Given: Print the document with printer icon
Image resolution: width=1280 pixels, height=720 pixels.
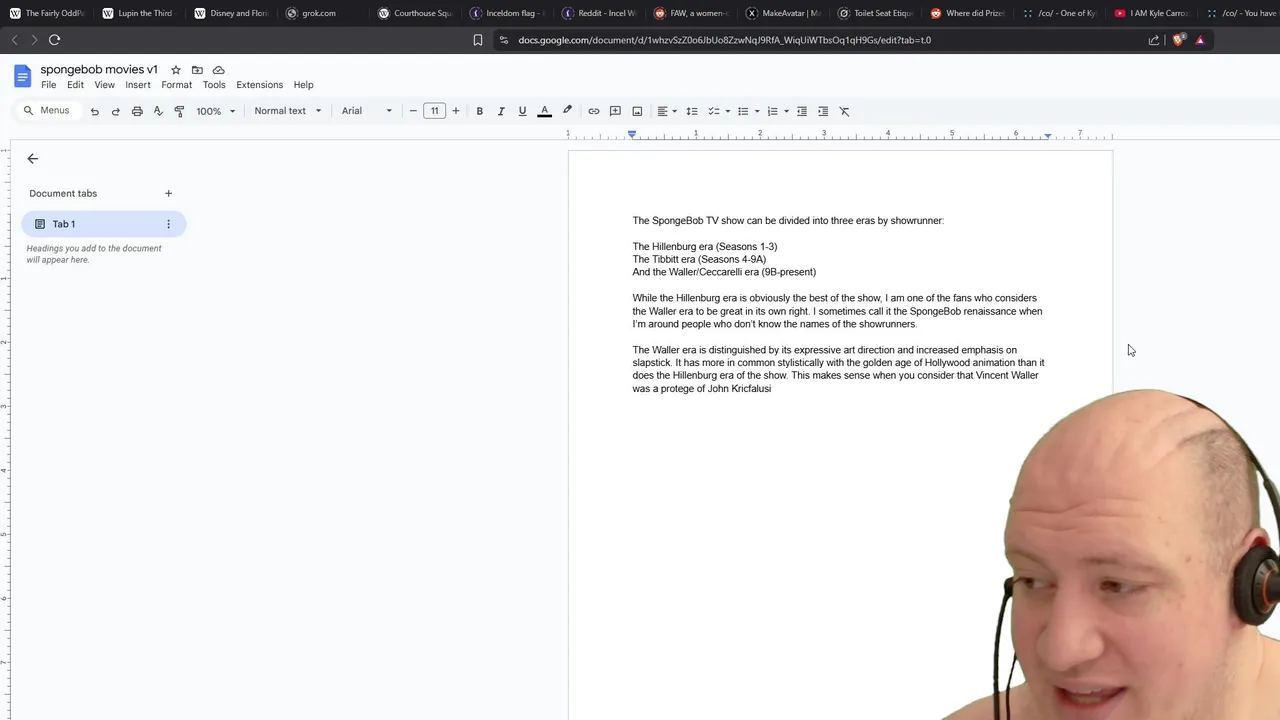Looking at the screenshot, I should [137, 111].
